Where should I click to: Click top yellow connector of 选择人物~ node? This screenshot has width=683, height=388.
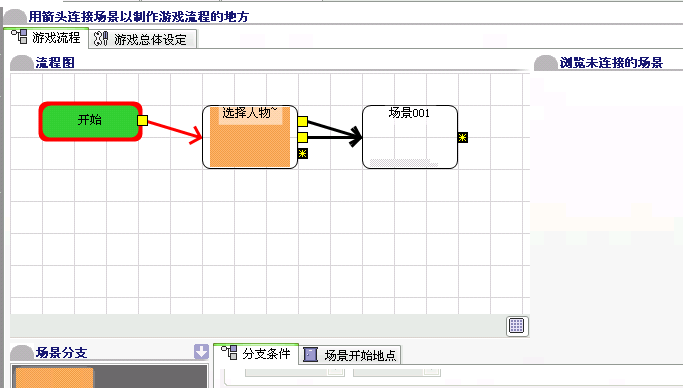point(303,121)
